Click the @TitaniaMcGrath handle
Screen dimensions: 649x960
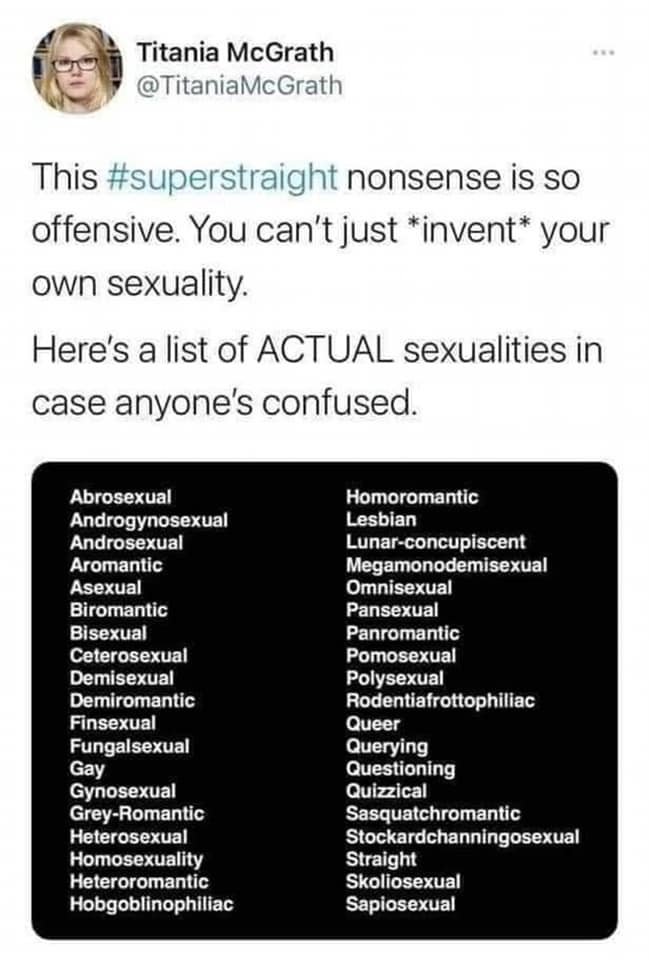coord(239,86)
